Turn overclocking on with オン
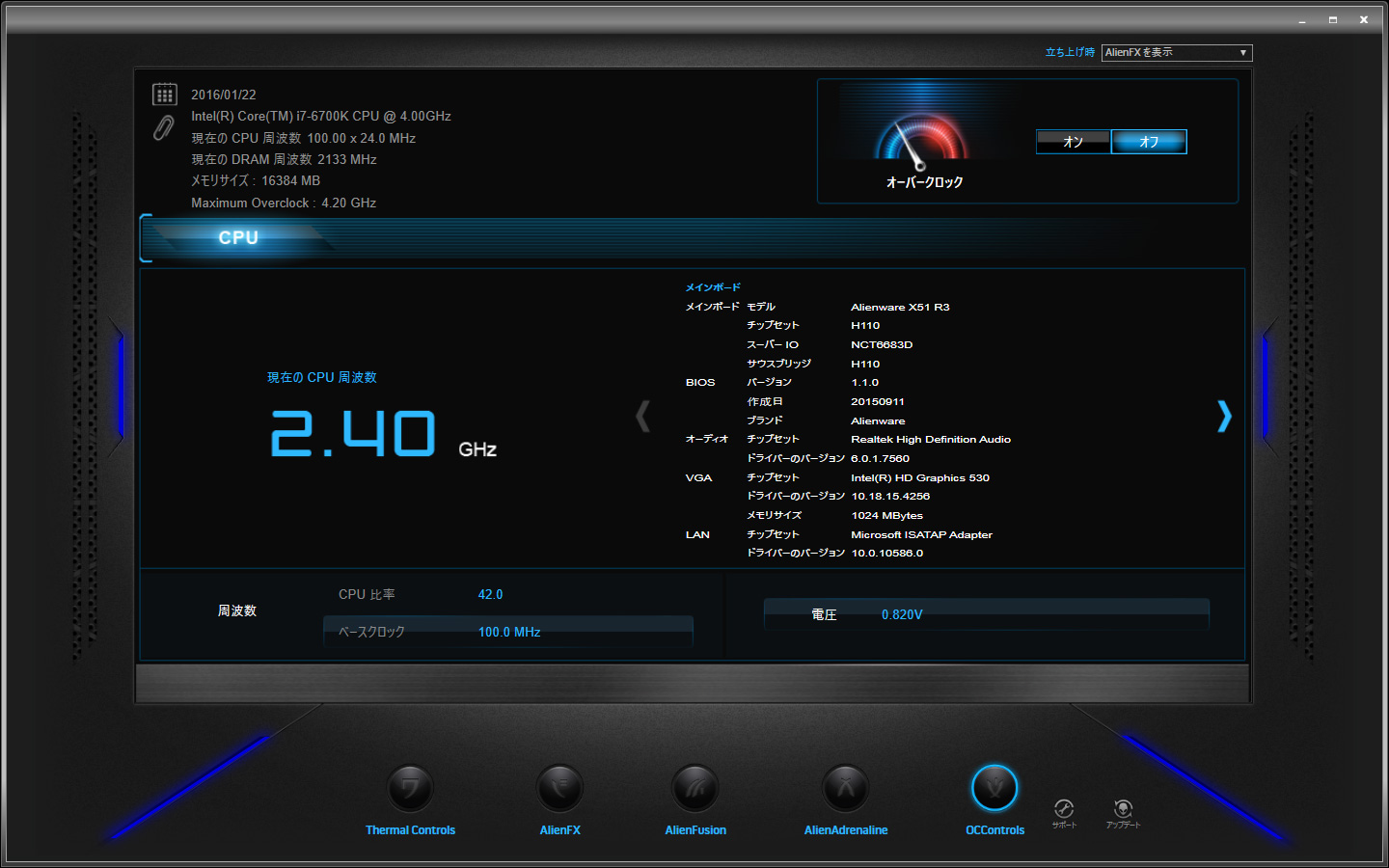 (1074, 142)
